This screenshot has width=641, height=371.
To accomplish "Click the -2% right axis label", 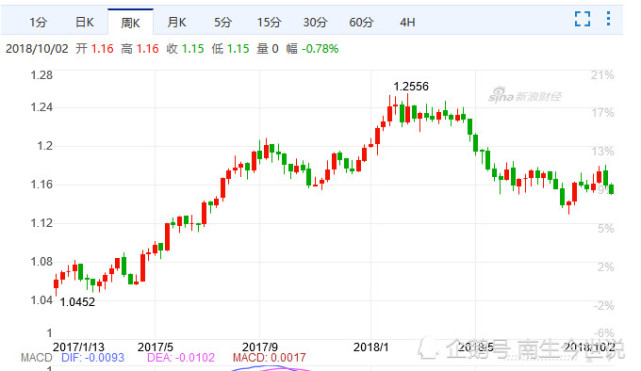I will tap(604, 306).
